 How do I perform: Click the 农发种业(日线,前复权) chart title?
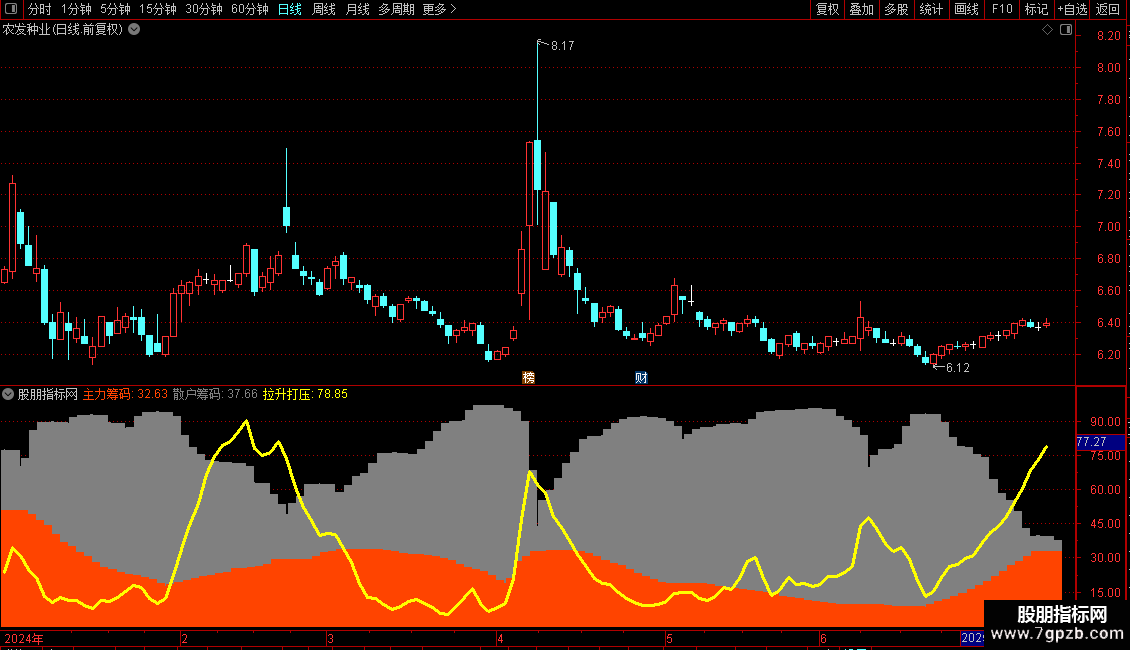[63, 30]
